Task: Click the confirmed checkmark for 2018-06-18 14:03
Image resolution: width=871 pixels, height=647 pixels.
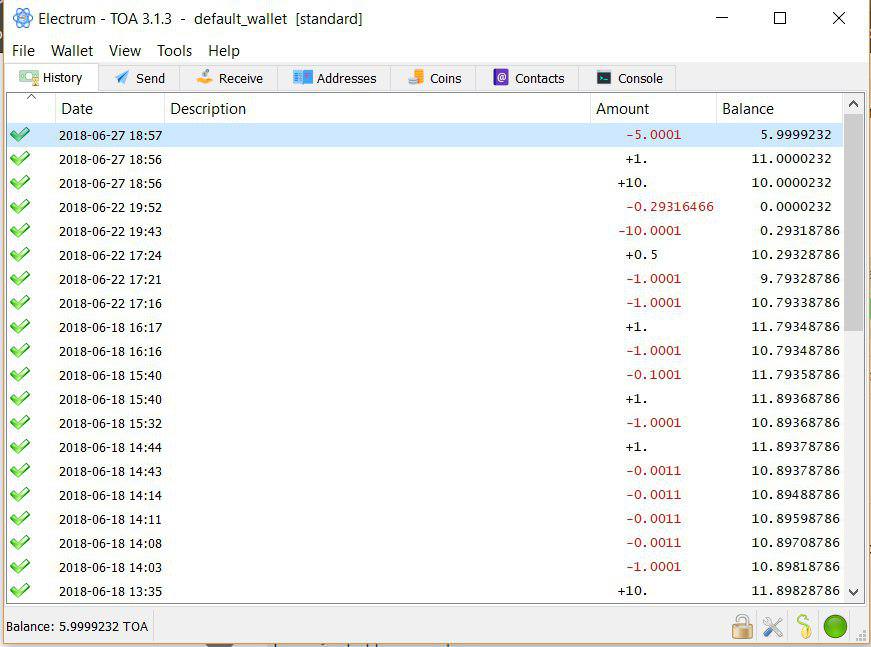Action: coord(20,566)
